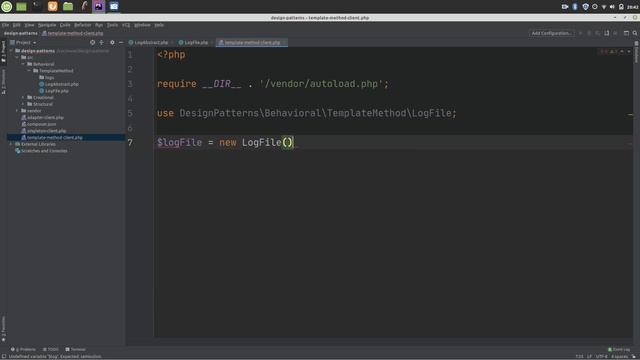The width and height of the screenshot is (640, 360).
Task: Open the TODO tool window button
Action: click(51, 349)
